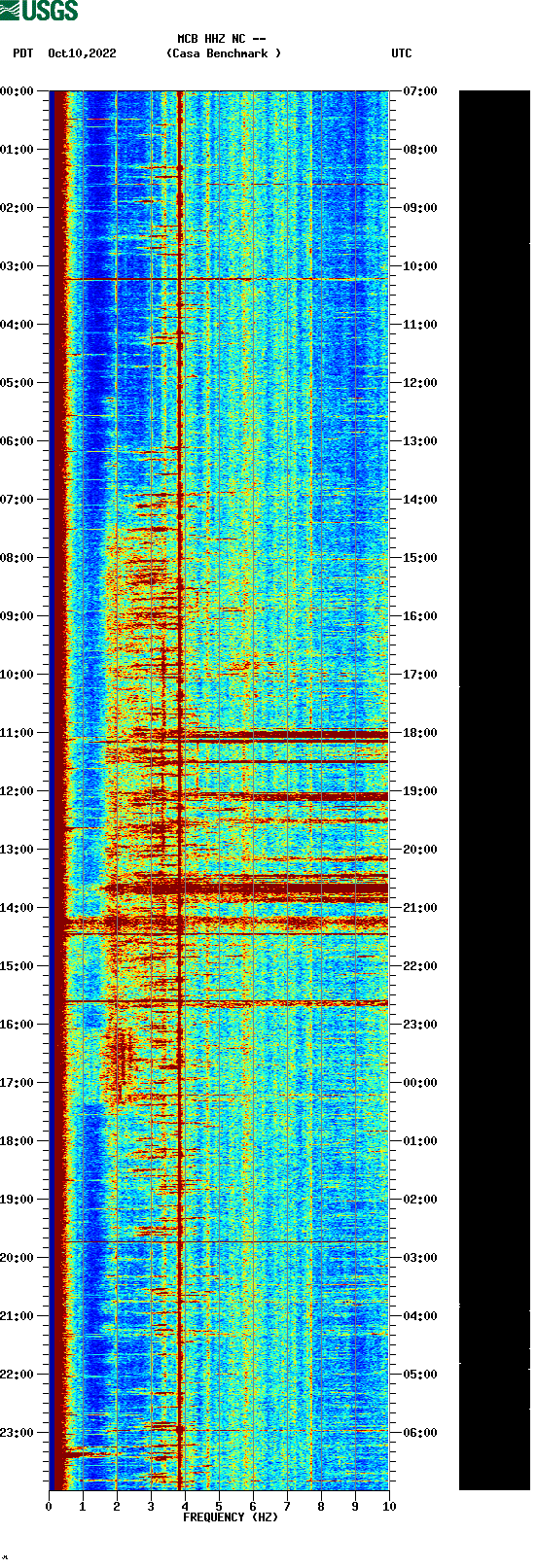Click the PDT axis '05:00' label
The width and height of the screenshot is (537, 1568).
17,383
